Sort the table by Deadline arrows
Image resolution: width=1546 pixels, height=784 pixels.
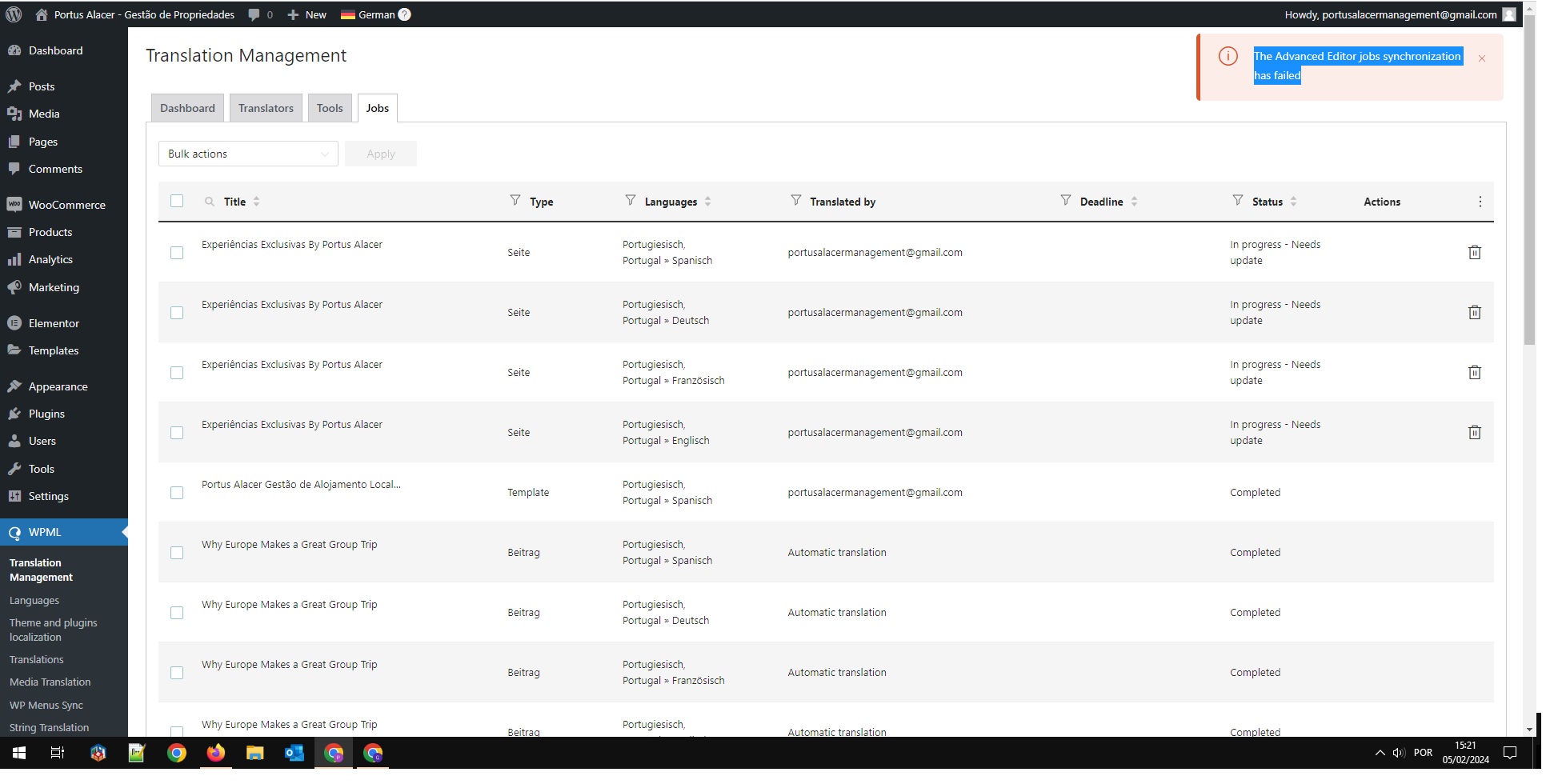tap(1134, 202)
